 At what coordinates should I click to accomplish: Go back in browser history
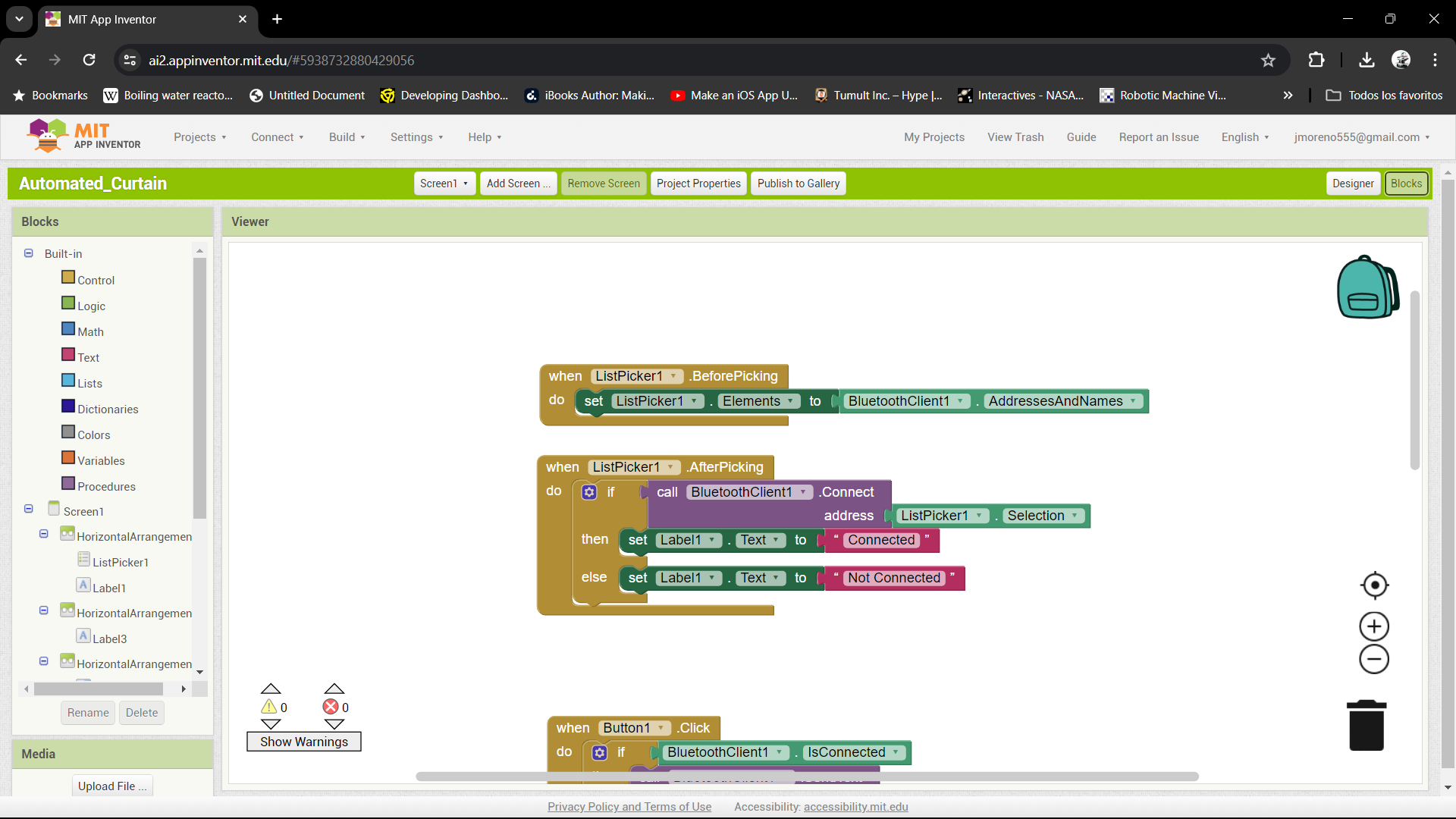[21, 60]
